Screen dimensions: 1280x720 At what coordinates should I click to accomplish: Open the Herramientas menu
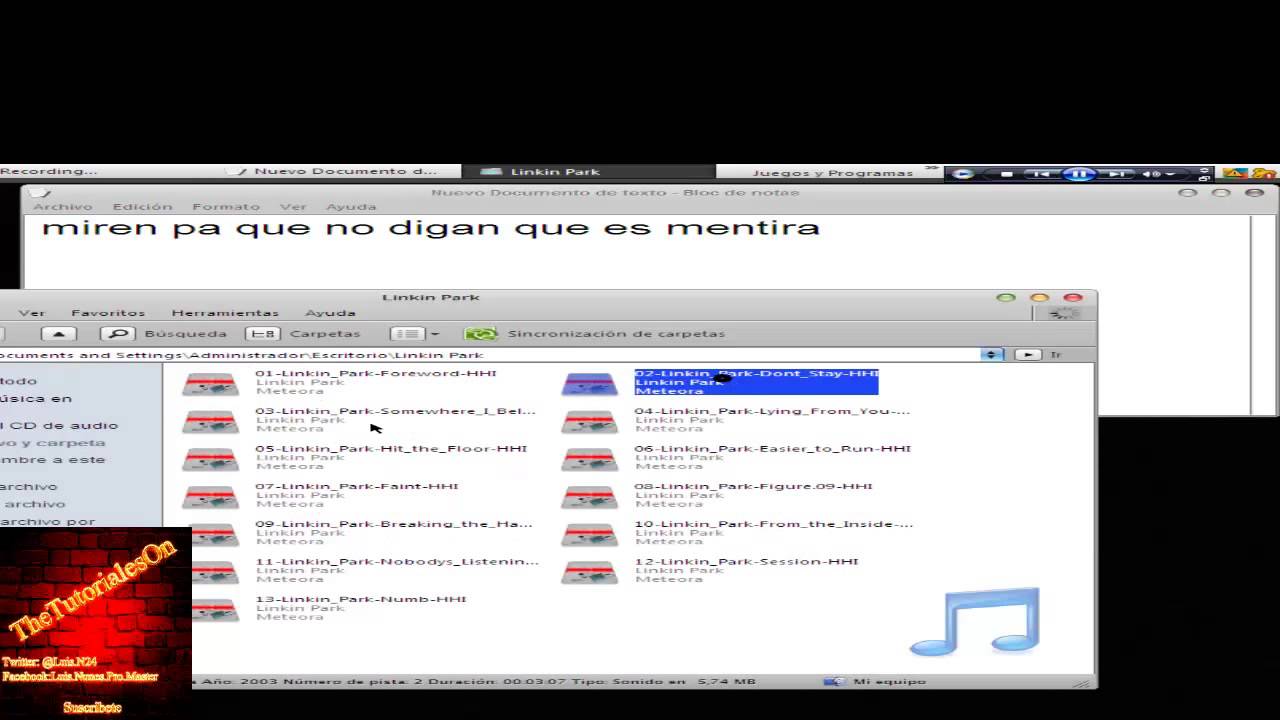[225, 313]
